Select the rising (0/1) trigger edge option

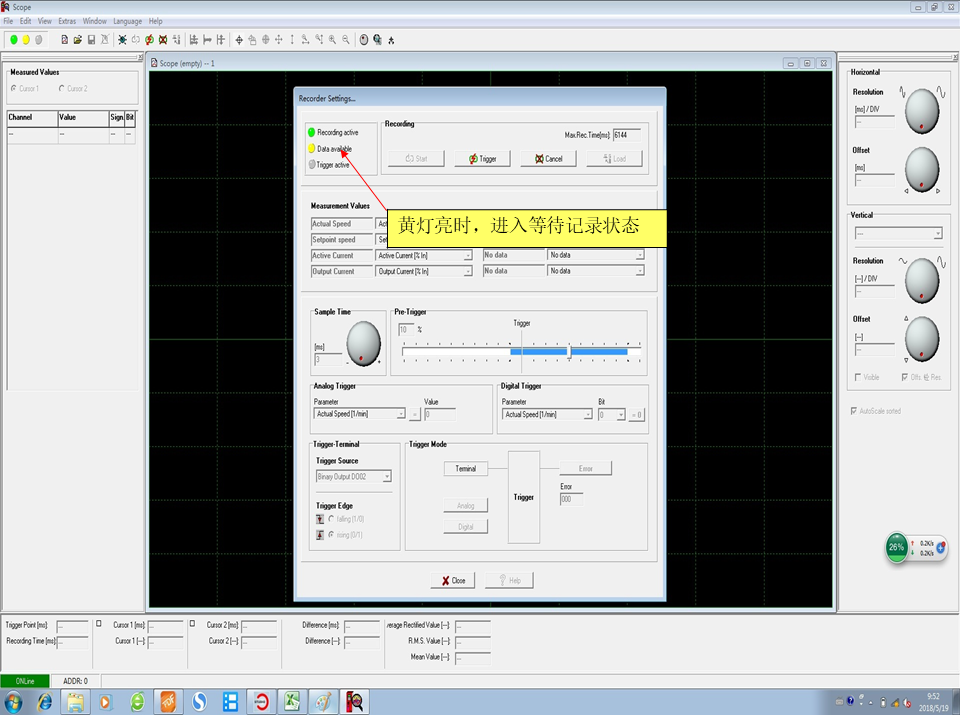331,535
